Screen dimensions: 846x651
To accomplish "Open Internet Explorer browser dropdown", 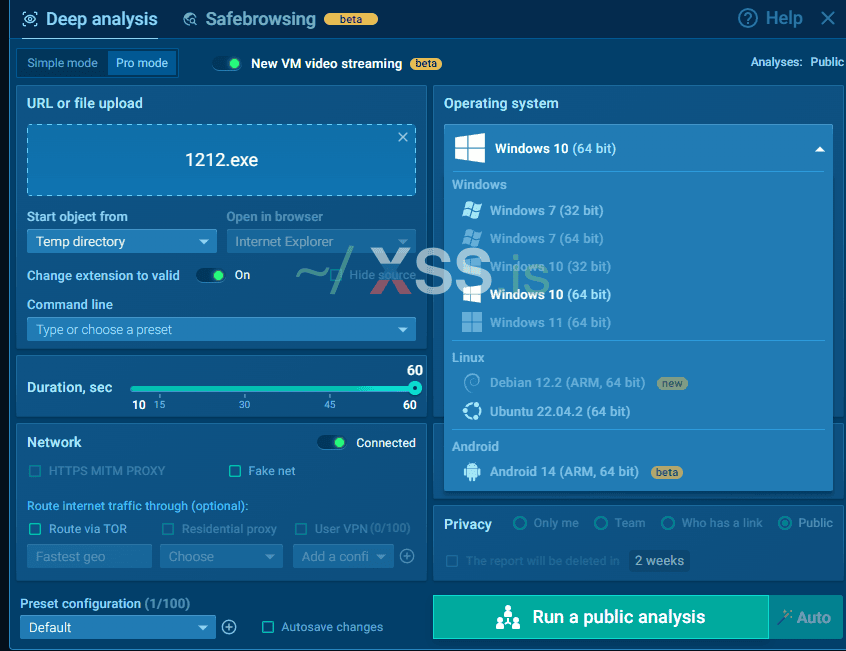I will pyautogui.click(x=321, y=241).
